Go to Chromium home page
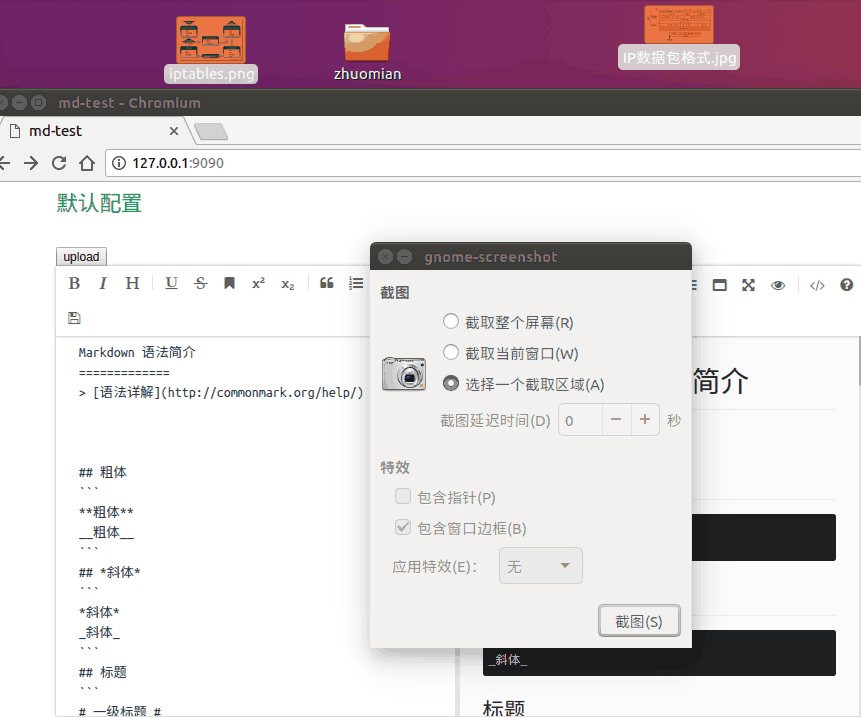This screenshot has width=861, height=717. coord(87,163)
